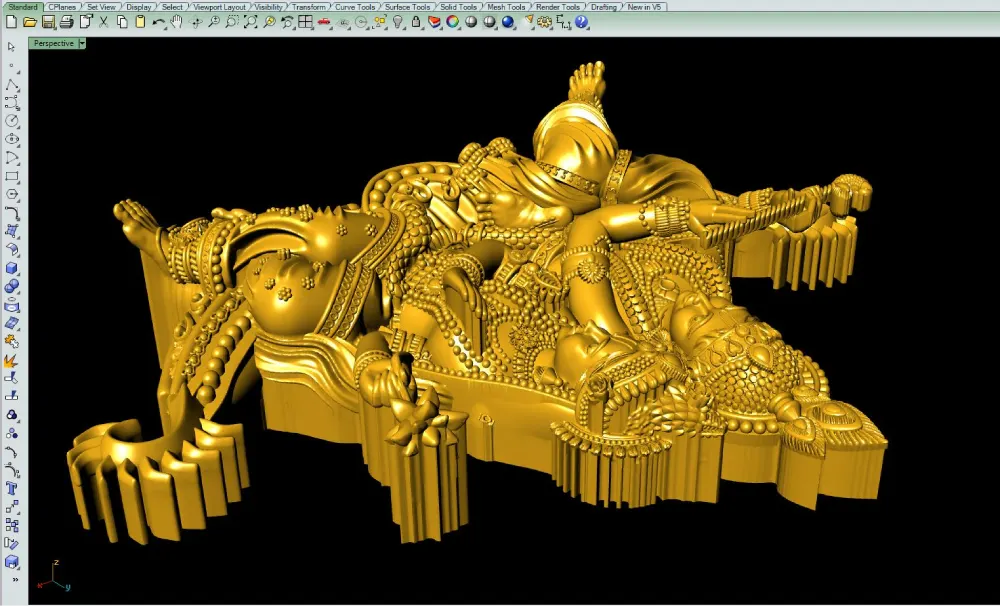The image size is (1000, 606).
Task: Open a file with the folder icon
Action: click(x=29, y=22)
